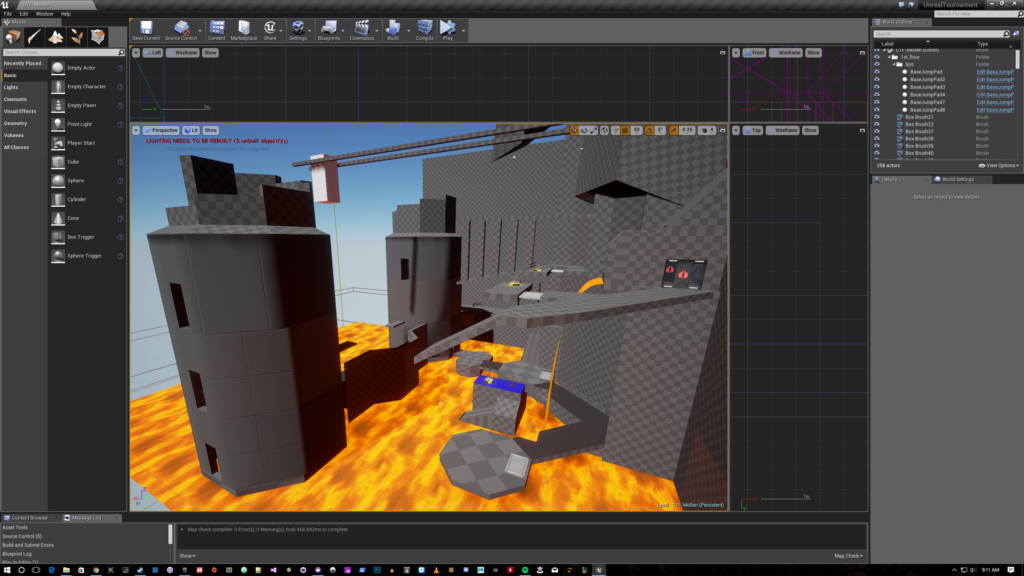Viewport: 1024px width, 576px height.
Task: Open the Edit menu
Action: 24,14
